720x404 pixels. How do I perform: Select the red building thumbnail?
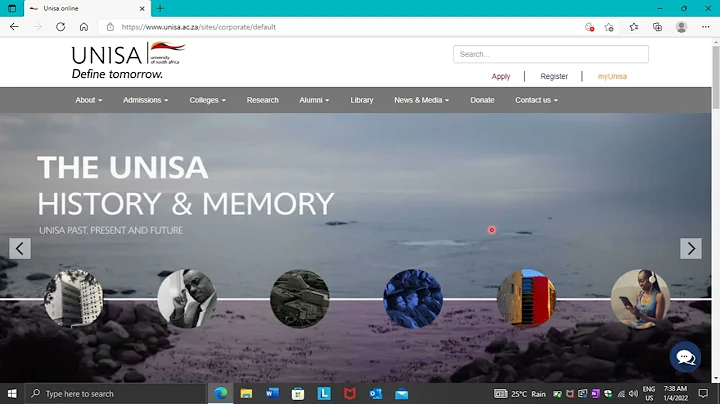coord(526,299)
